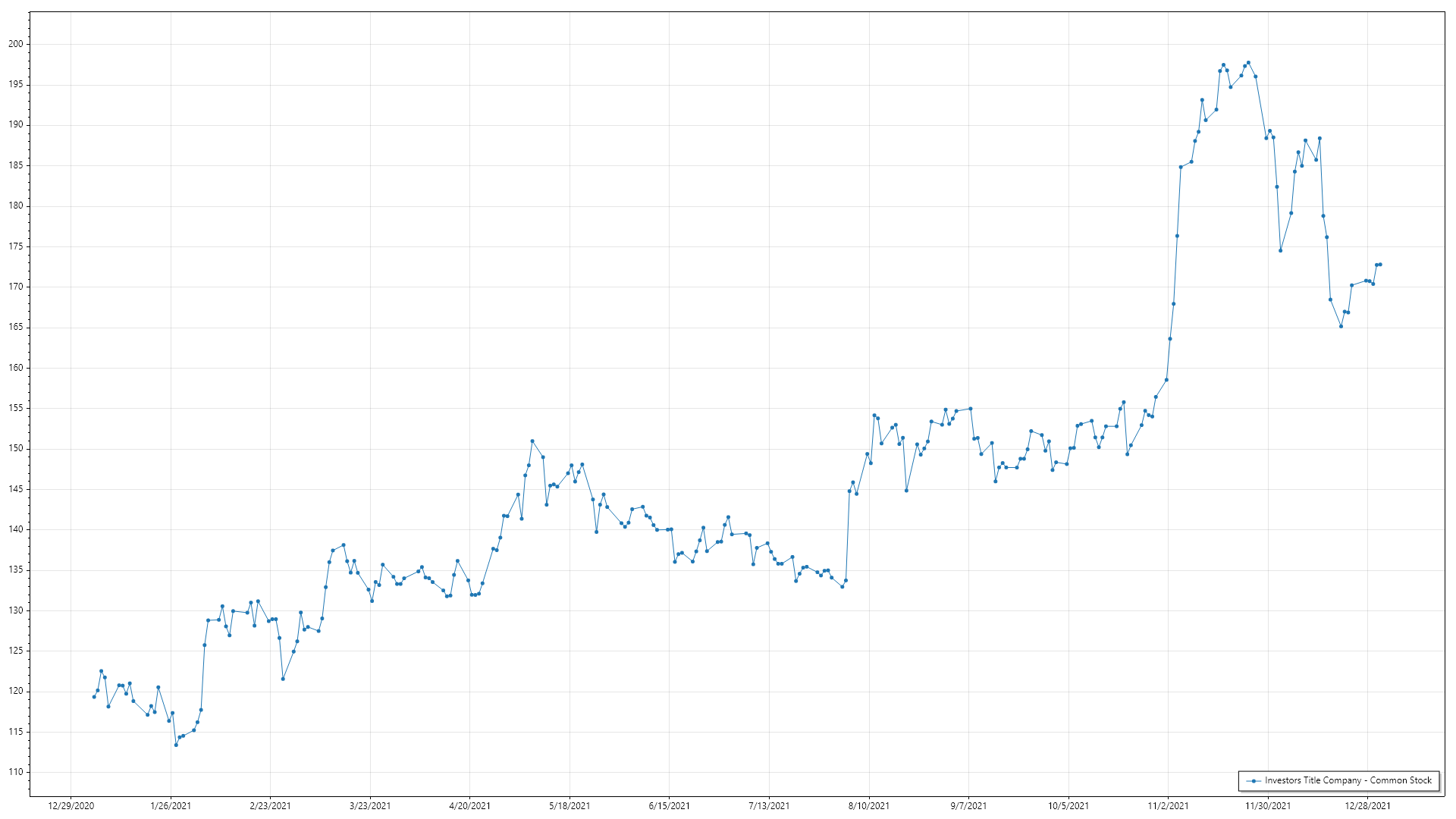Click the final rightmost data point
Image resolution: width=1456 pixels, height=819 pixels.
coord(1380,264)
